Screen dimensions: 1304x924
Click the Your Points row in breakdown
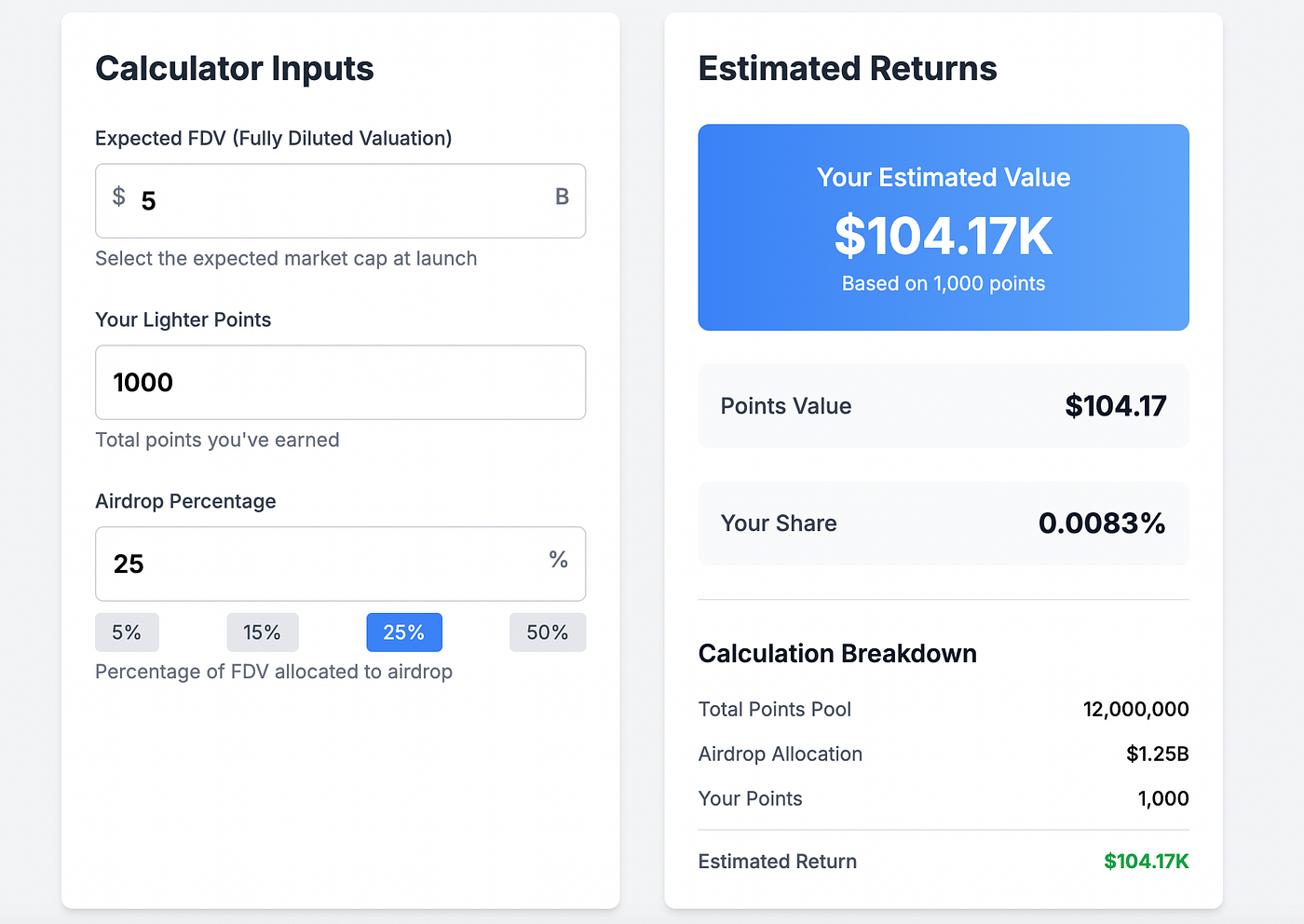coord(943,798)
